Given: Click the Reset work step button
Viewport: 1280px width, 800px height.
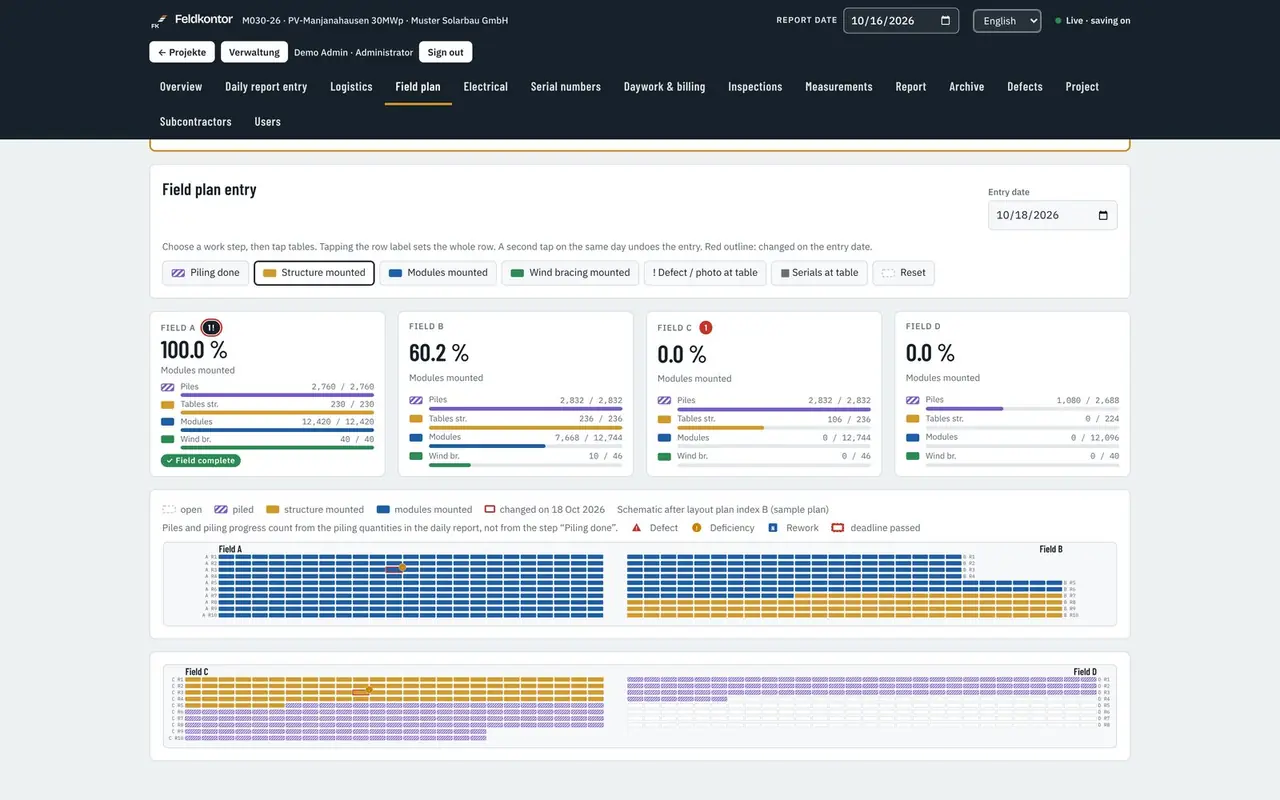Looking at the screenshot, I should tap(904, 273).
